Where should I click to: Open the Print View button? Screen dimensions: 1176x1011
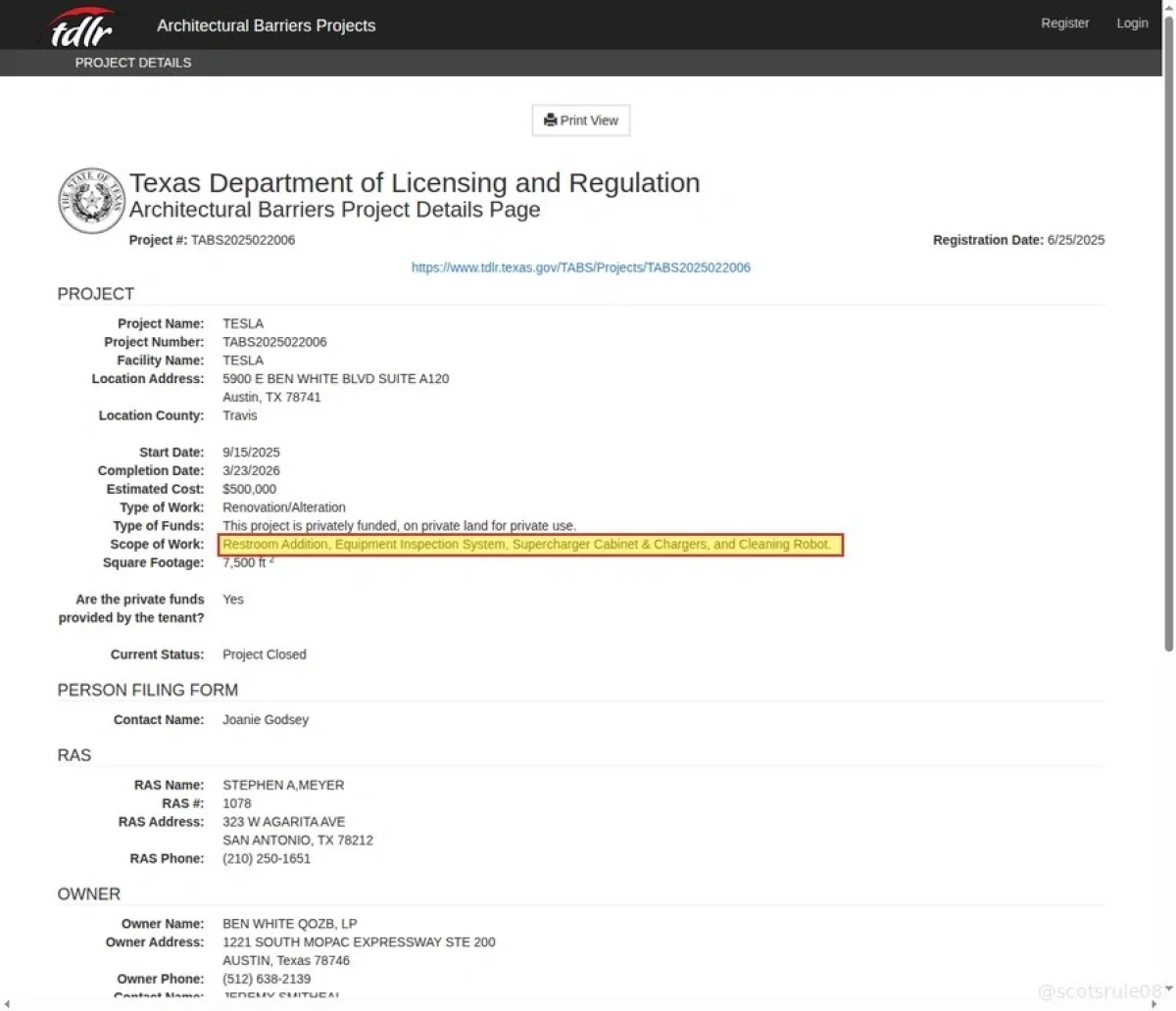click(581, 120)
